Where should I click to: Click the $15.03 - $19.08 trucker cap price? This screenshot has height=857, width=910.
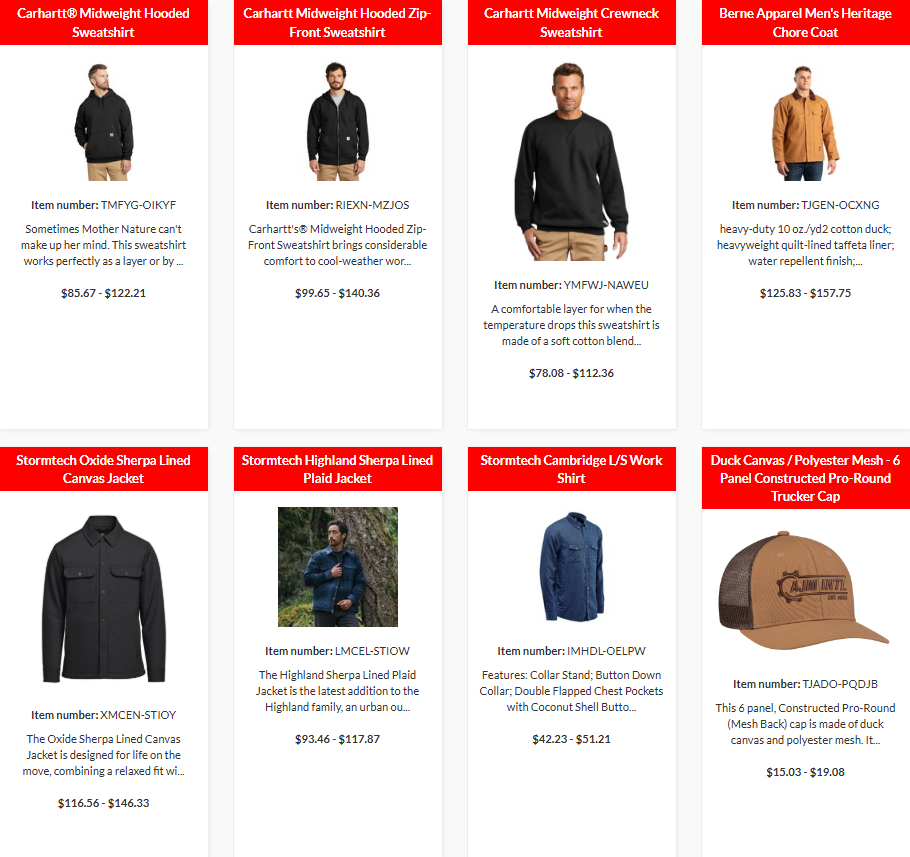point(806,772)
